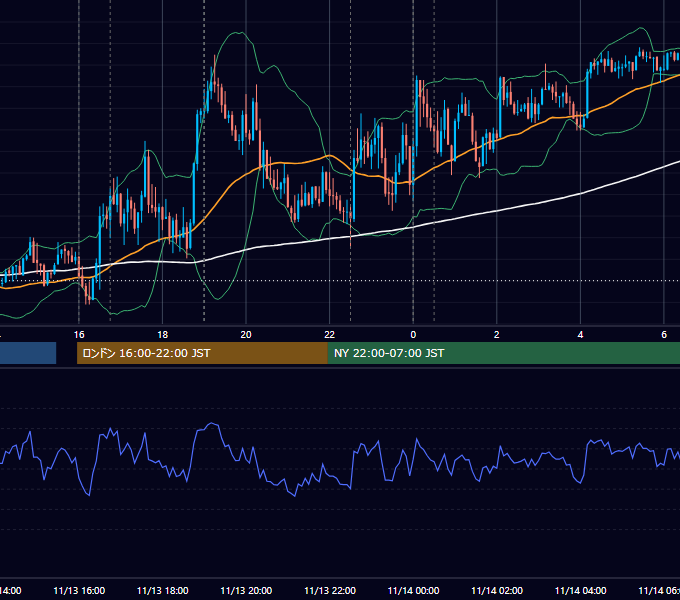The width and height of the screenshot is (680, 600).
Task: Click the hour label 16 on the upper time axis
Action: 79,335
